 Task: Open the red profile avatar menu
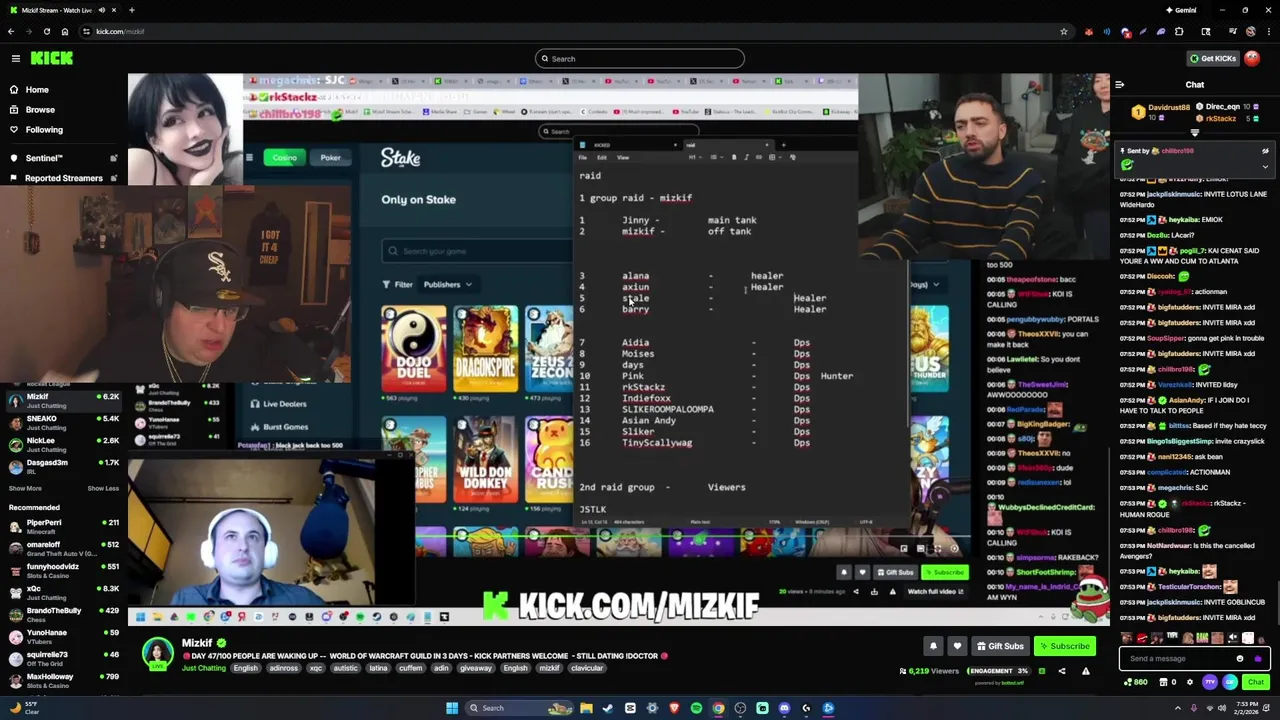[x=1252, y=59]
